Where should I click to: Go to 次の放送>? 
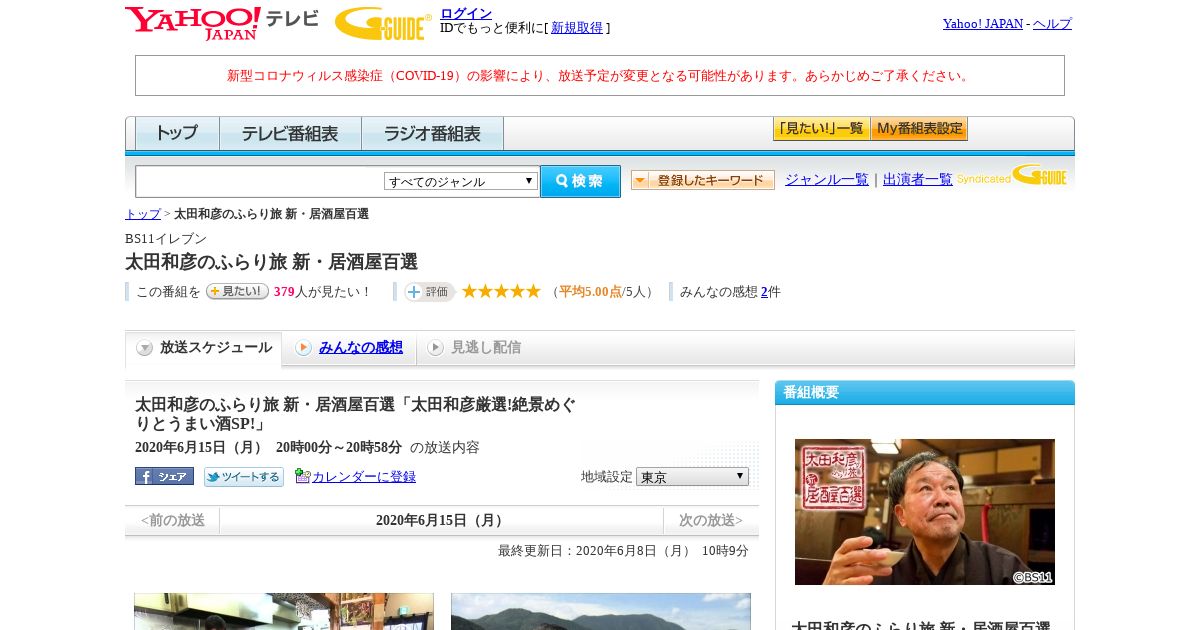711,520
